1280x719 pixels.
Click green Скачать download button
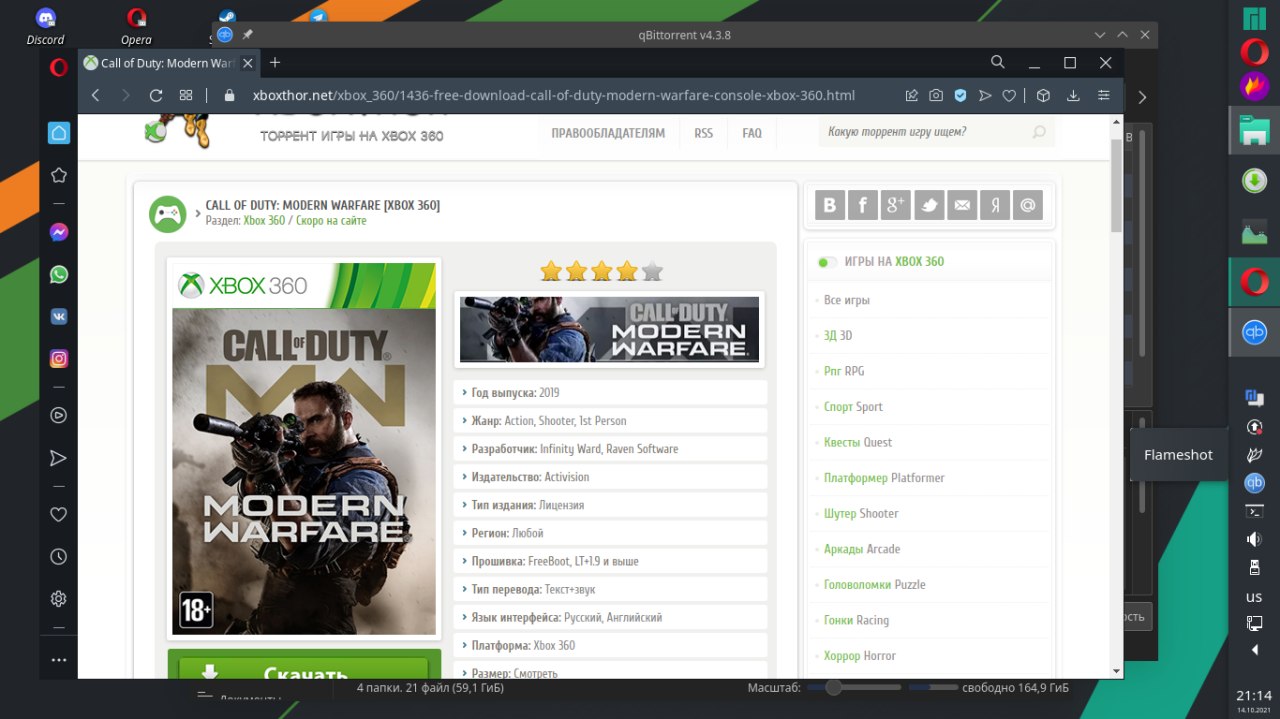tap(304, 672)
